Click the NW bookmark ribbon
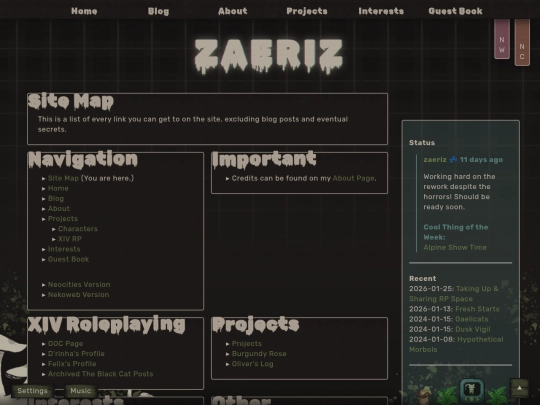Screen dimensions: 540x405 502,39
